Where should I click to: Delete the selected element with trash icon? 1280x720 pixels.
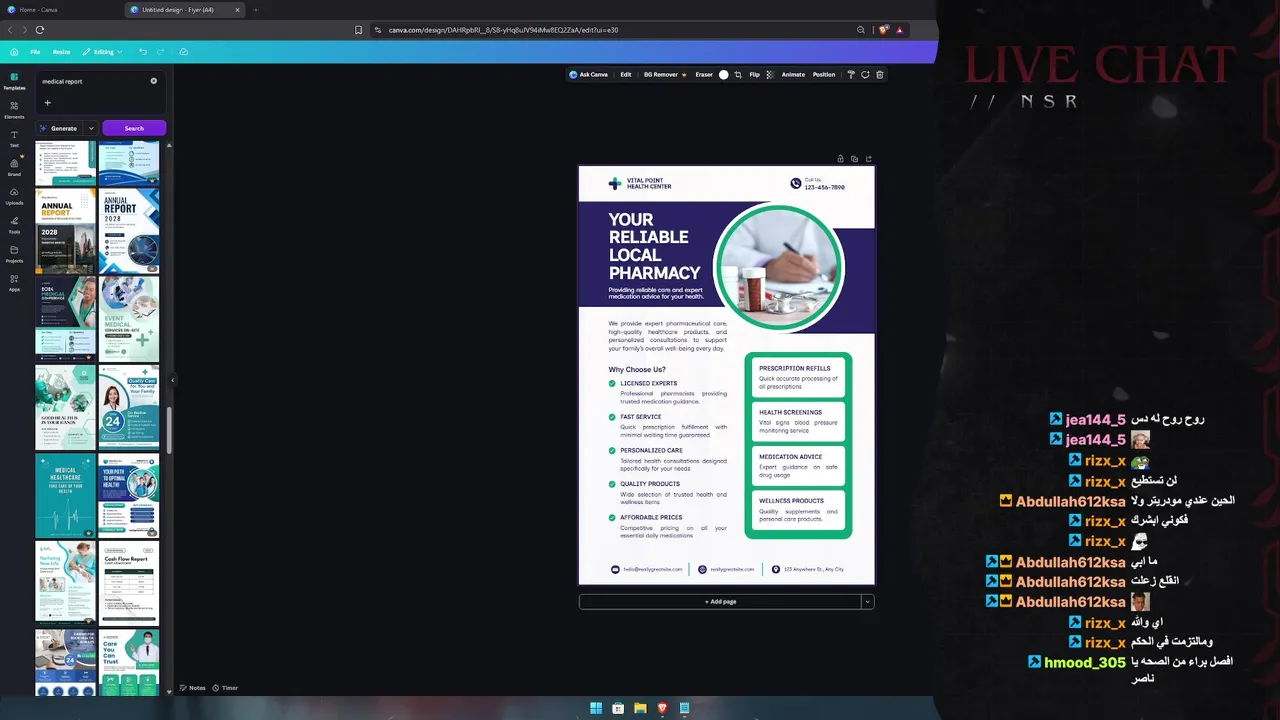tap(879, 75)
